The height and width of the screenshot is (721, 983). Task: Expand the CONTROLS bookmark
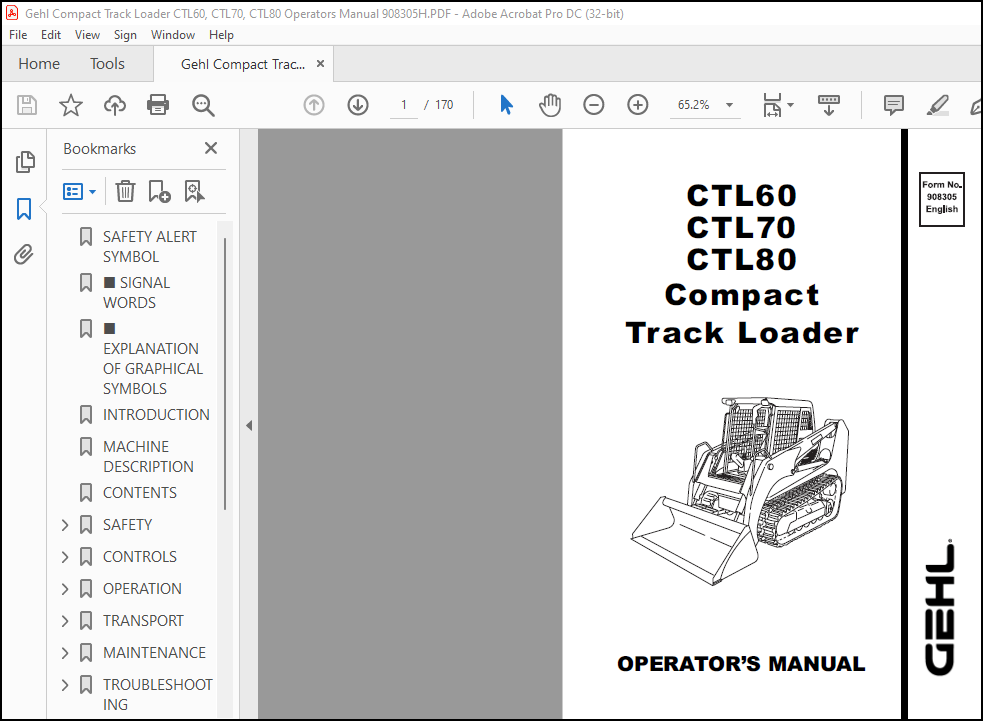click(65, 557)
